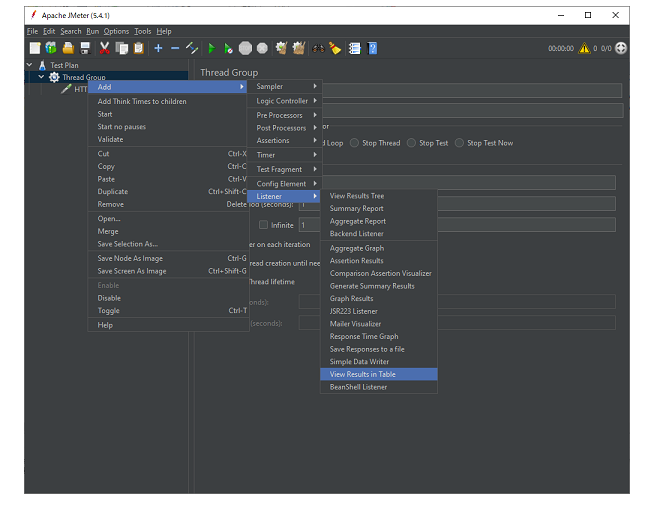
Task: Expand the Config Element submenu
Action: 284,184
